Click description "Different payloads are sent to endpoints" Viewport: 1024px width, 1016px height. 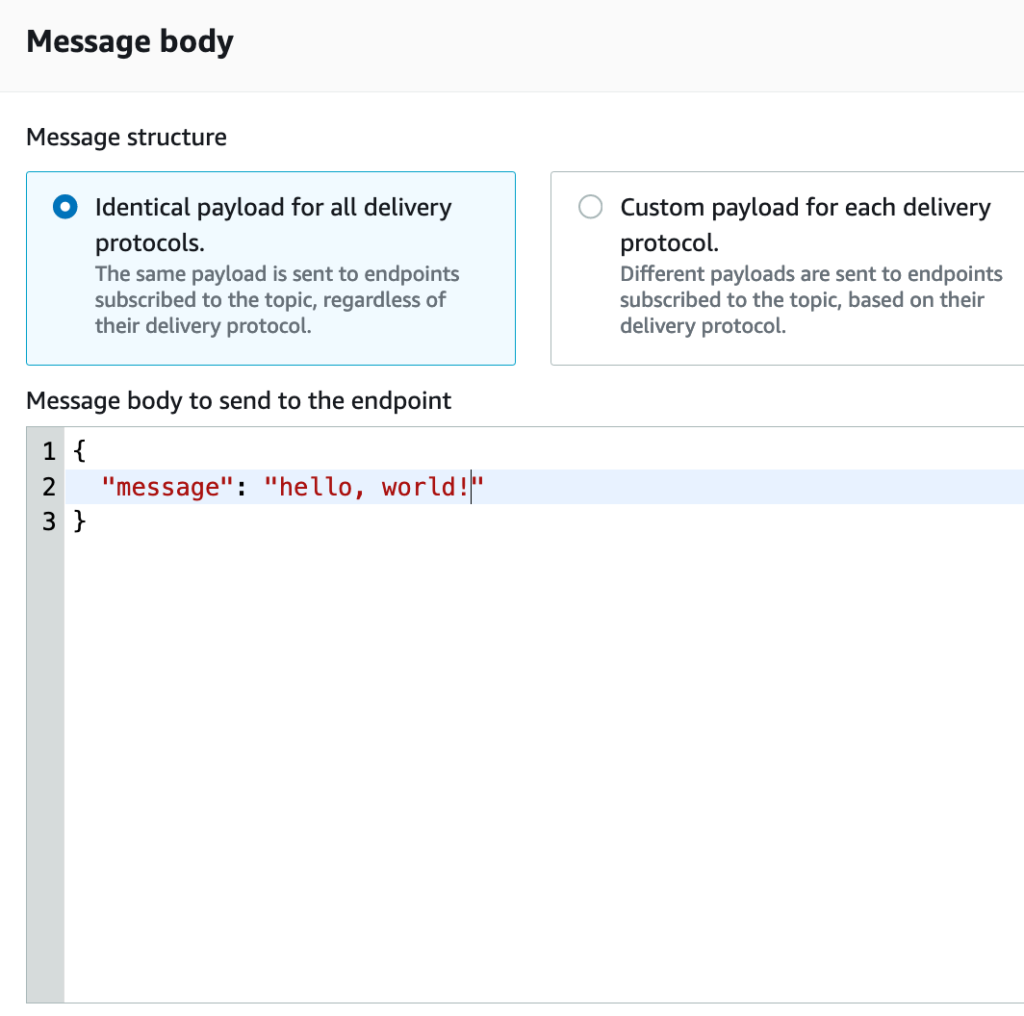pos(811,274)
